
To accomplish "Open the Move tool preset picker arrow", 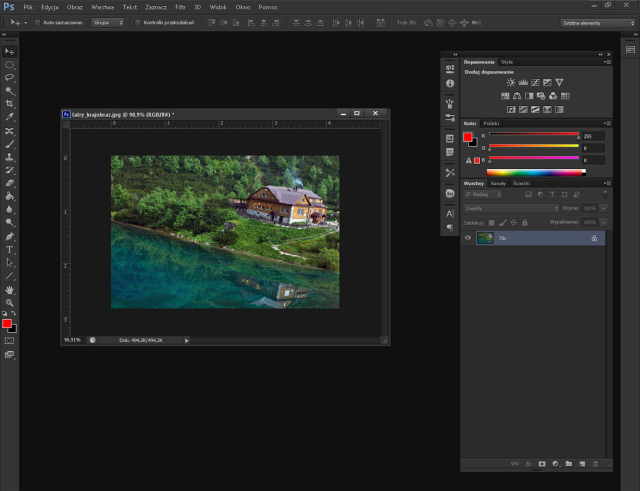I will click(x=25, y=23).
